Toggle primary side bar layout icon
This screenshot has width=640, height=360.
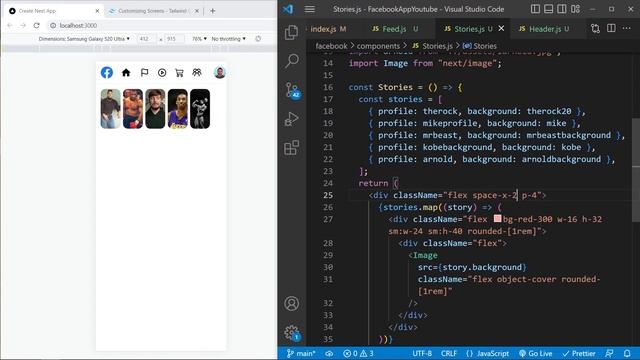[x=535, y=9]
